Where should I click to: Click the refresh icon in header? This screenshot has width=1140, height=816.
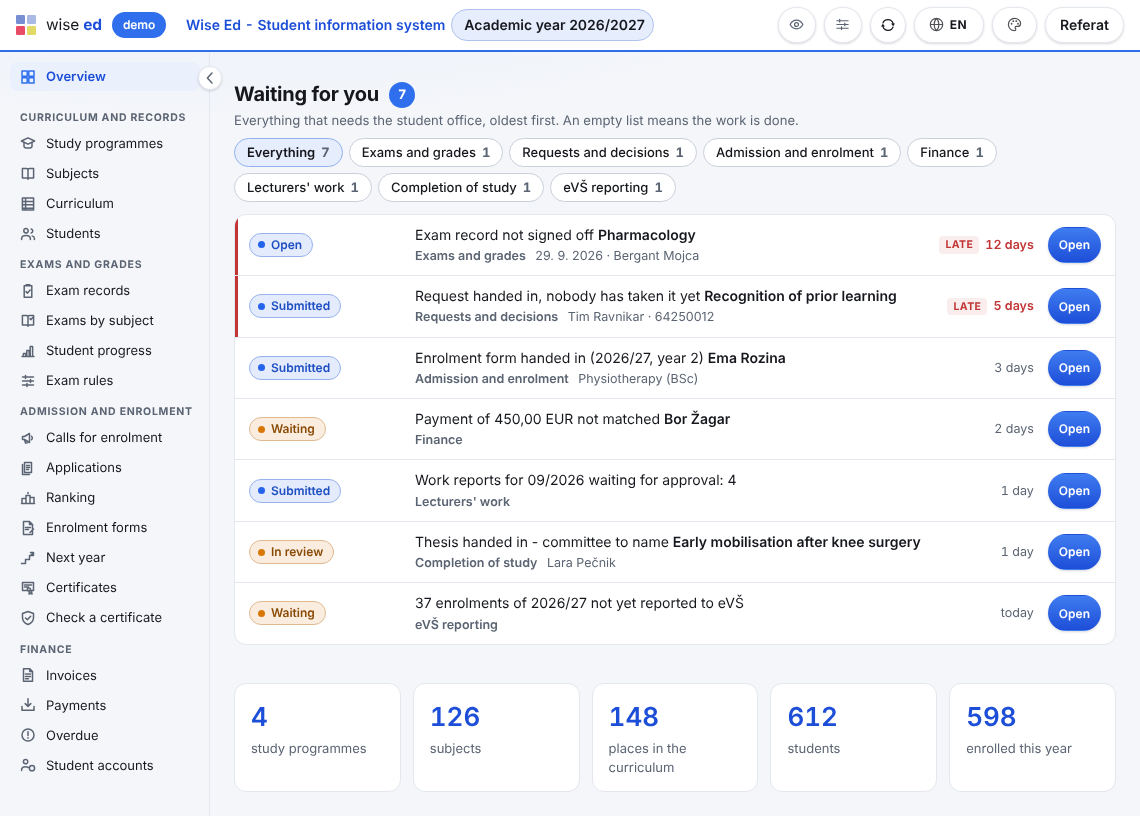(x=888, y=25)
